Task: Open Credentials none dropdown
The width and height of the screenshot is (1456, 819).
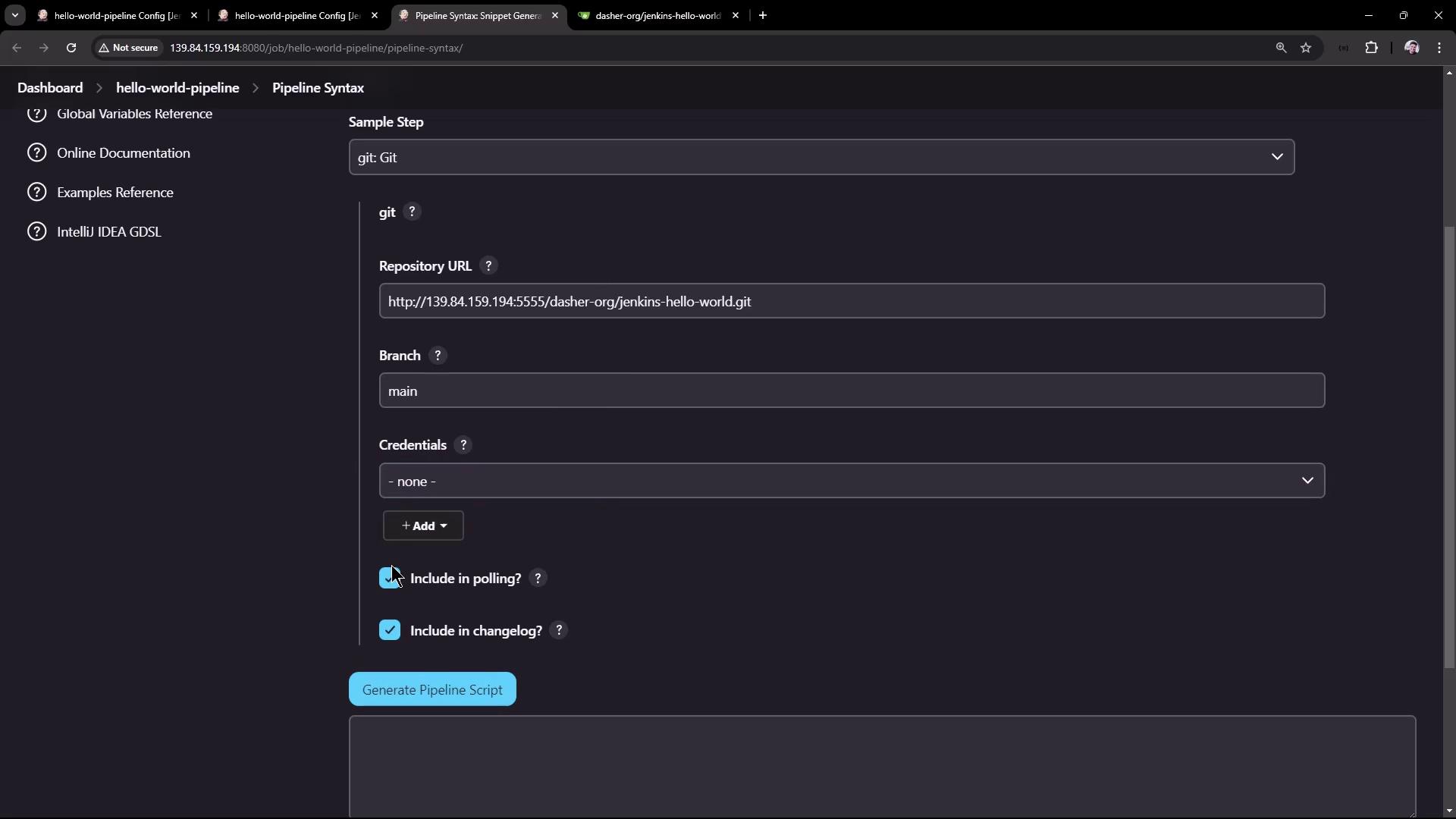Action: (852, 481)
